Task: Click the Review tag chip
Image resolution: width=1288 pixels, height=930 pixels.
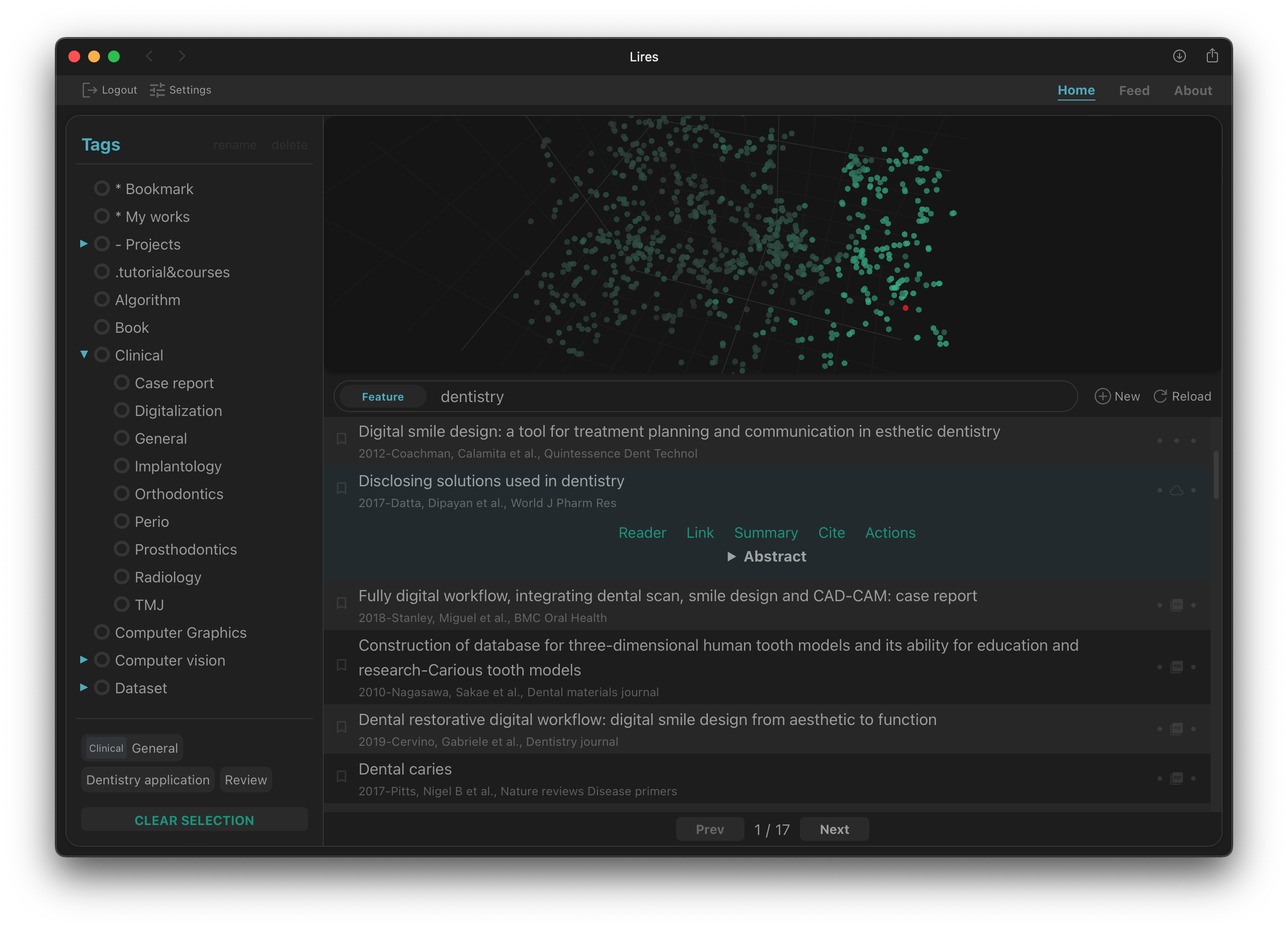Action: (x=246, y=779)
